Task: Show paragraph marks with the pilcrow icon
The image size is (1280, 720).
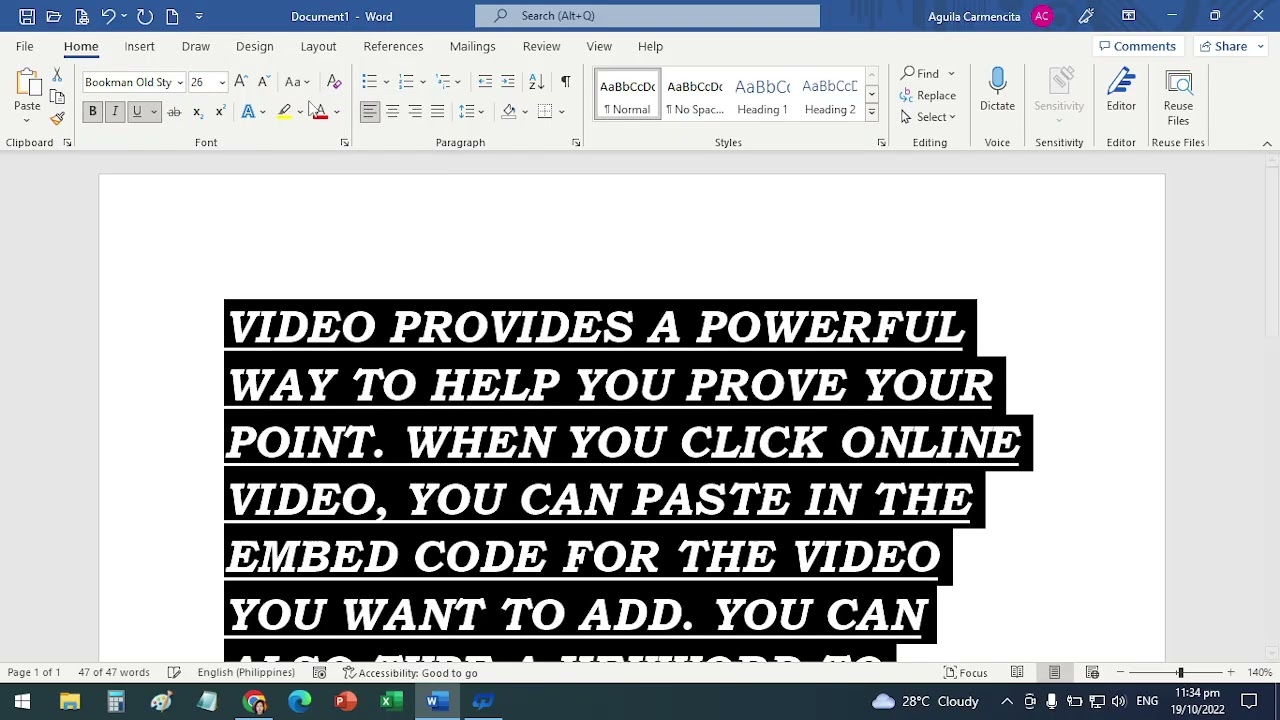Action: (565, 82)
